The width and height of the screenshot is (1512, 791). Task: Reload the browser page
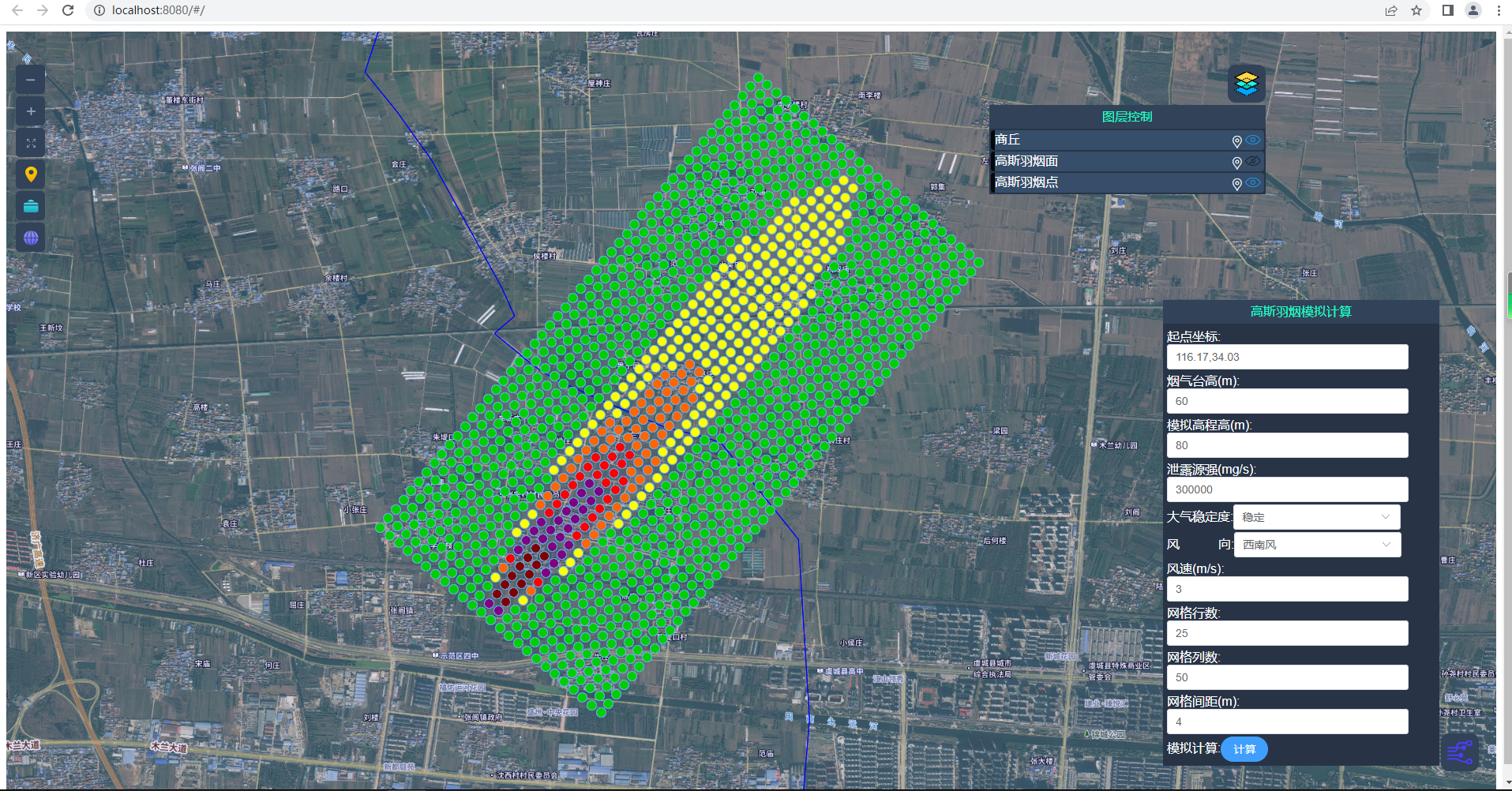pyautogui.click(x=68, y=10)
